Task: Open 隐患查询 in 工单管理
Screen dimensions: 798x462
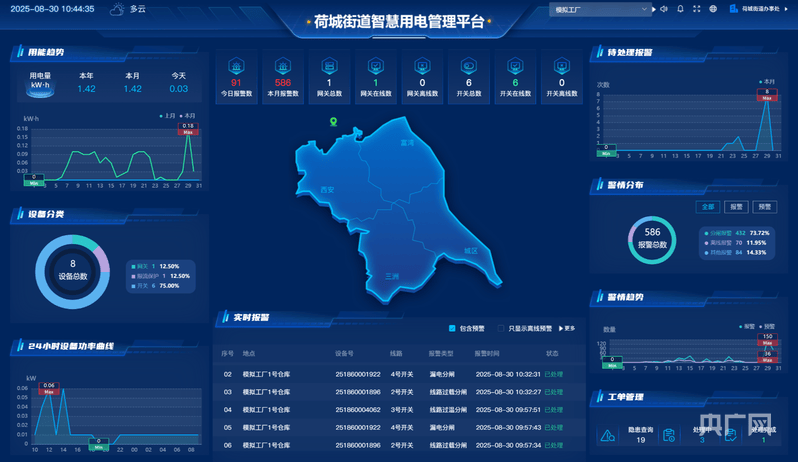Action: click(640, 432)
